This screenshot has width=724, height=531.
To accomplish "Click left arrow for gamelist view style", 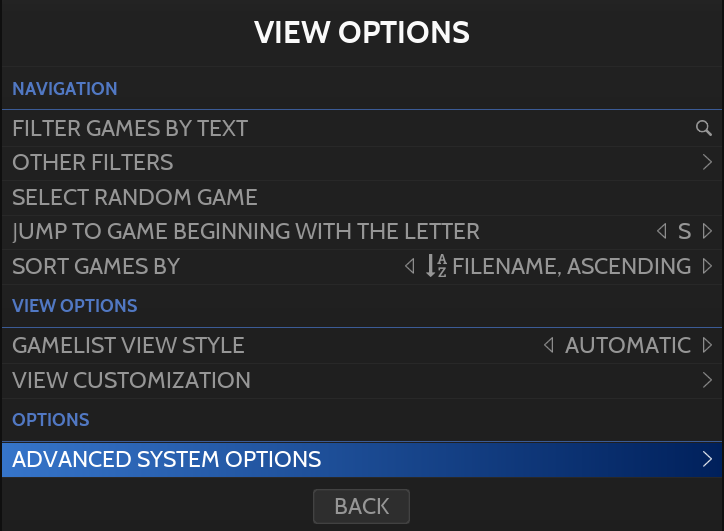I will click(548, 346).
